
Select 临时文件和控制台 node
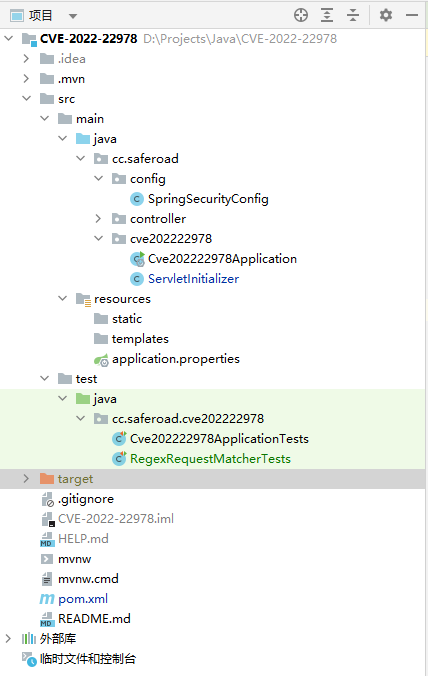87,659
